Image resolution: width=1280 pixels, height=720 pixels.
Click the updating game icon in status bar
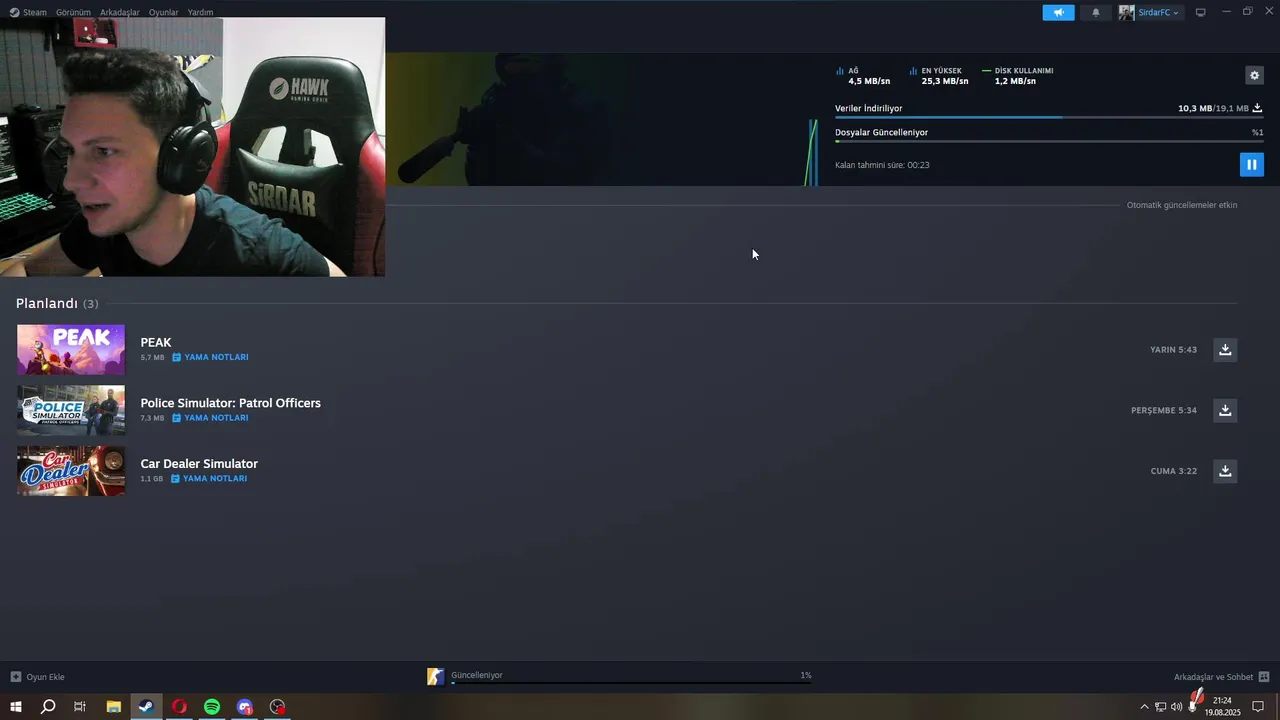click(435, 677)
